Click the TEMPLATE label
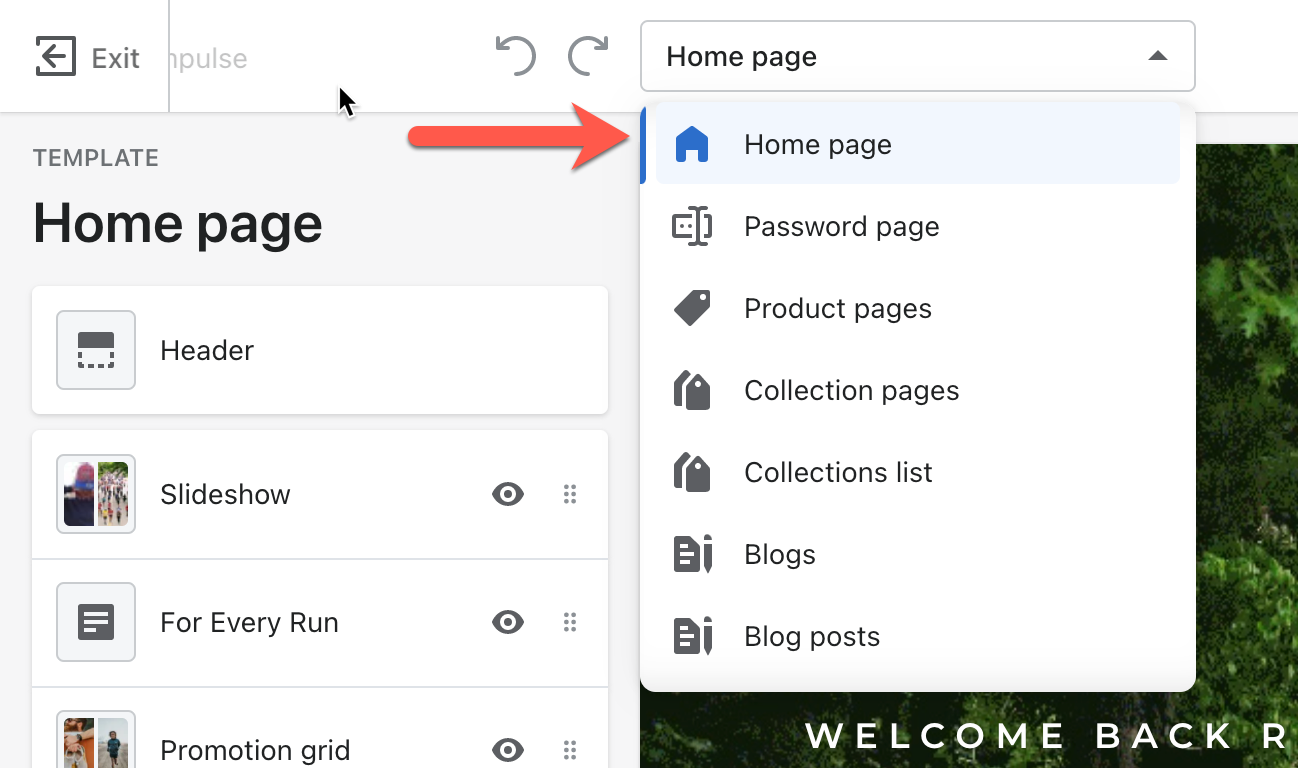The height and width of the screenshot is (768, 1298). pos(96,158)
